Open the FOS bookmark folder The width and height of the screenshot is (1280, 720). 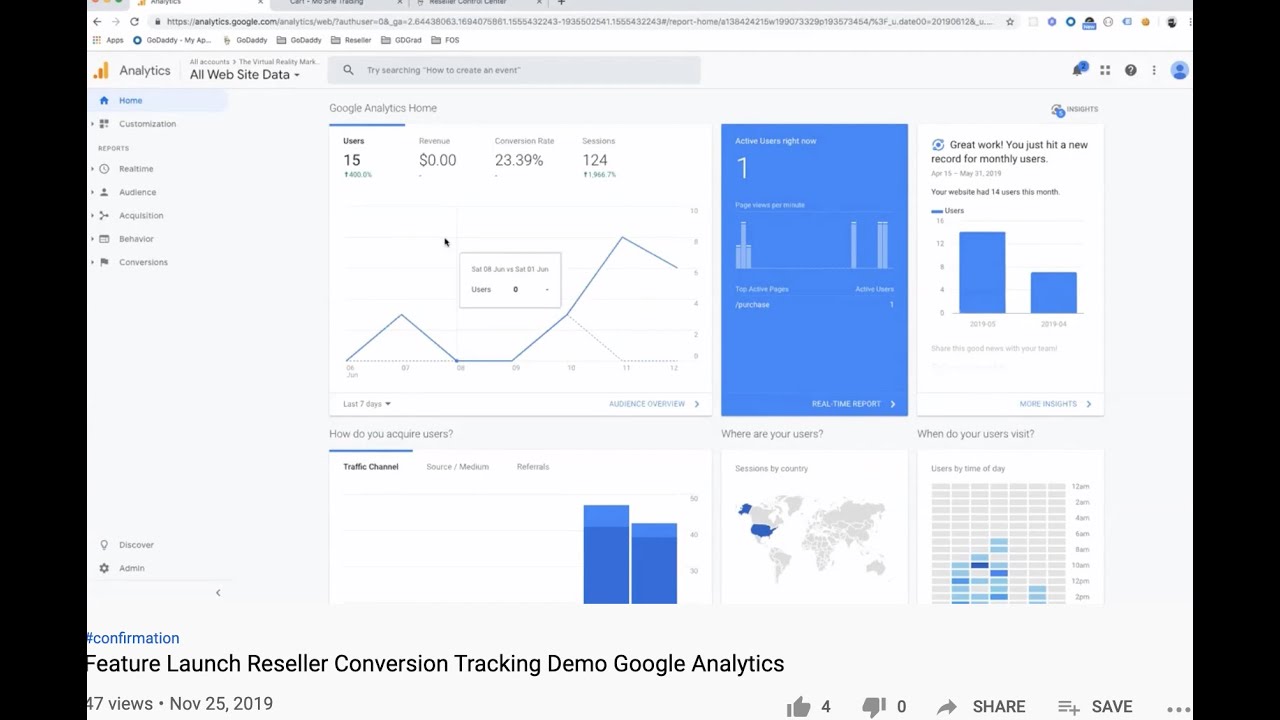point(445,40)
